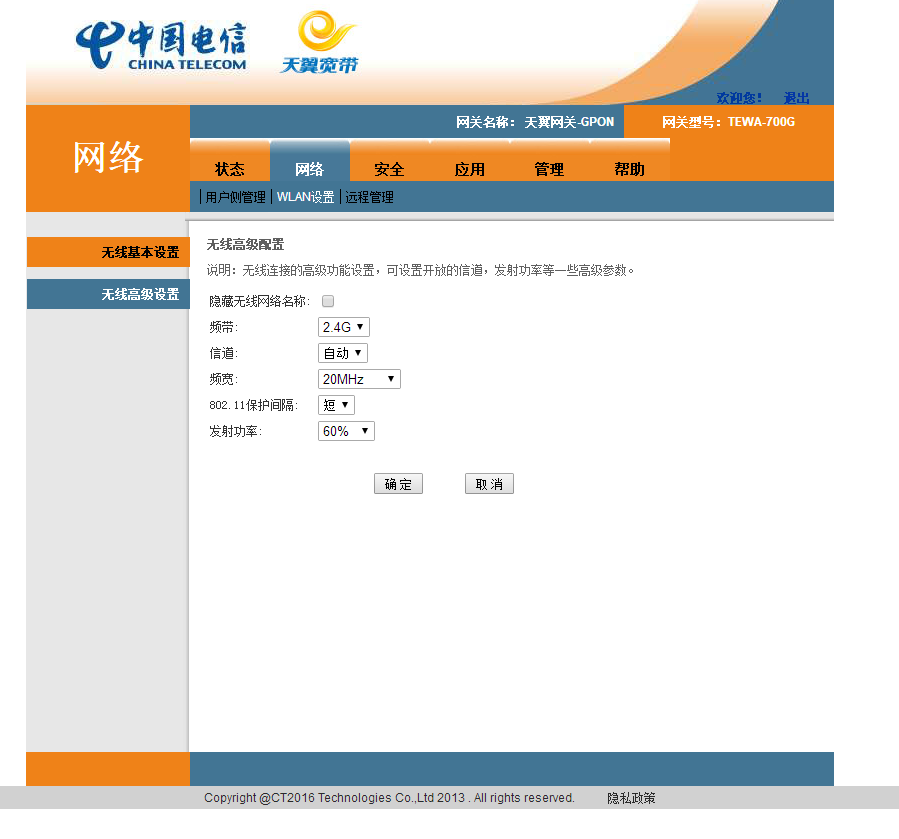Click the 天翼宽带 logo
Image resolution: width=899 pixels, height=839 pixels.
coord(318,44)
